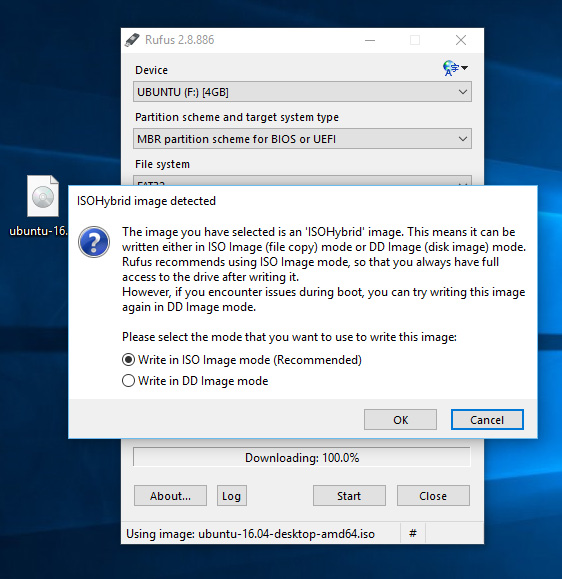The width and height of the screenshot is (562, 579).
Task: Open the Log window
Action: click(x=232, y=496)
